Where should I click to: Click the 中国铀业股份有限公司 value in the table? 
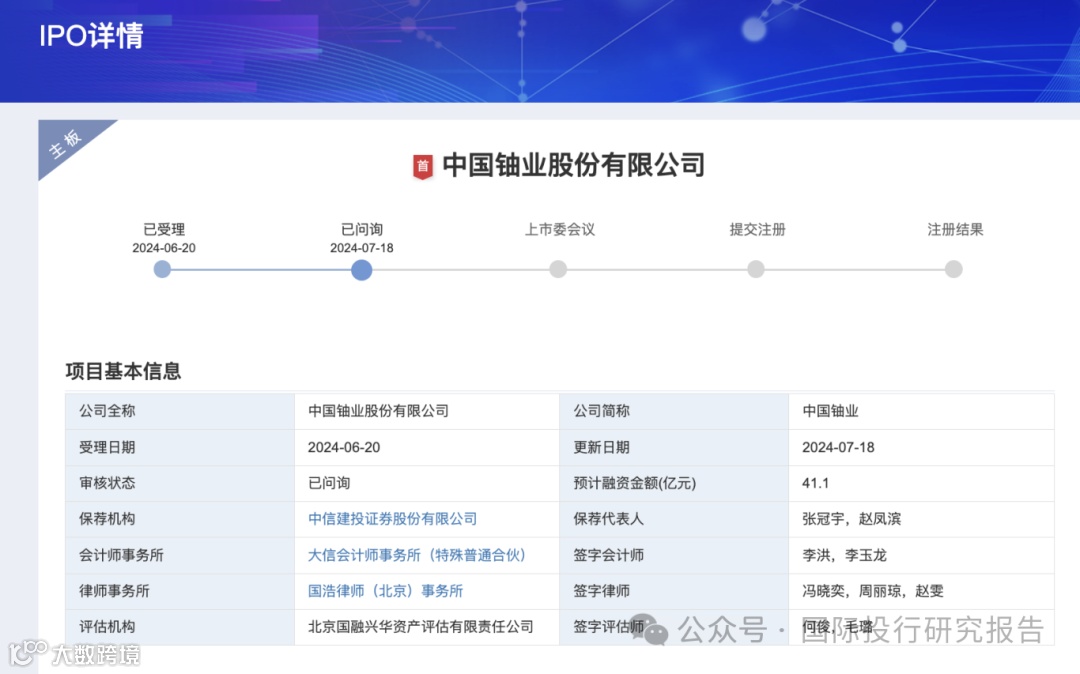coord(378,411)
